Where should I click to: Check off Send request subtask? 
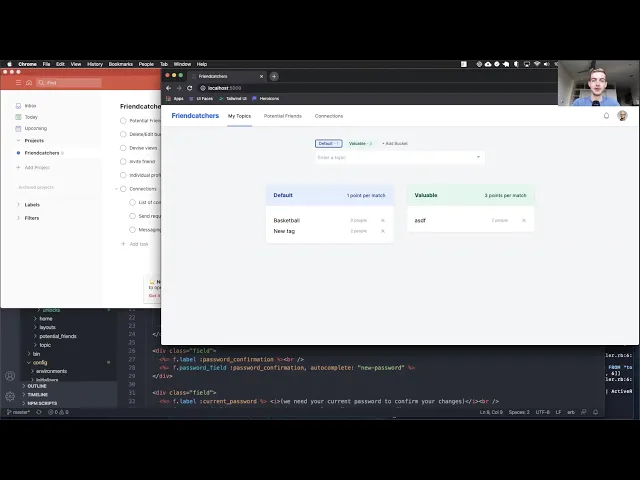click(132, 216)
